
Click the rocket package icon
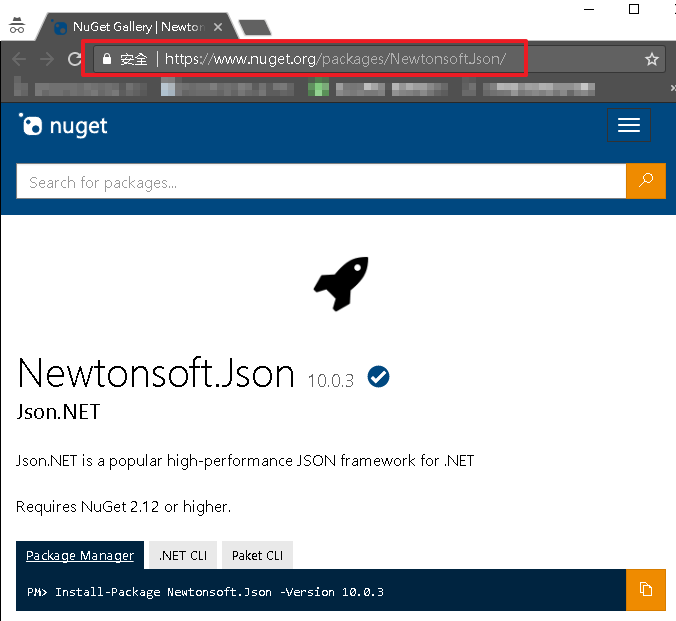coord(341,283)
